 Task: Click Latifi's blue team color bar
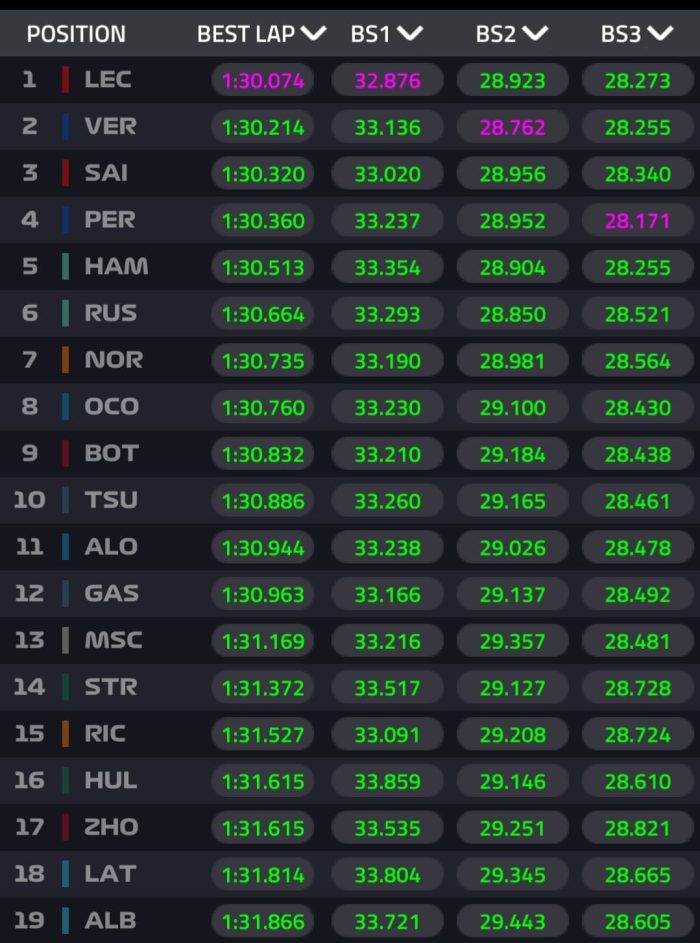click(65, 874)
